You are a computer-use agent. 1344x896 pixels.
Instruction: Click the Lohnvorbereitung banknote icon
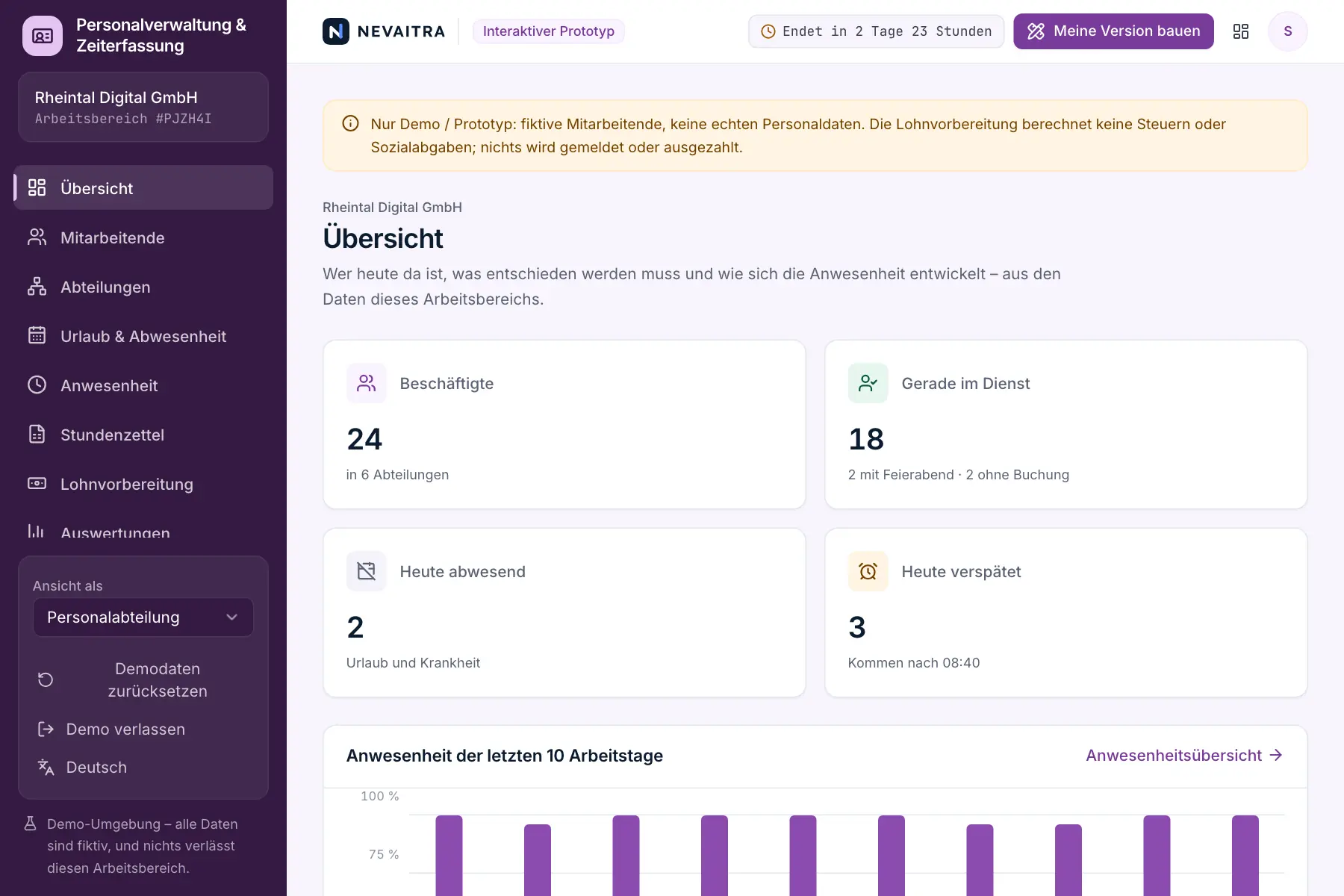37,483
